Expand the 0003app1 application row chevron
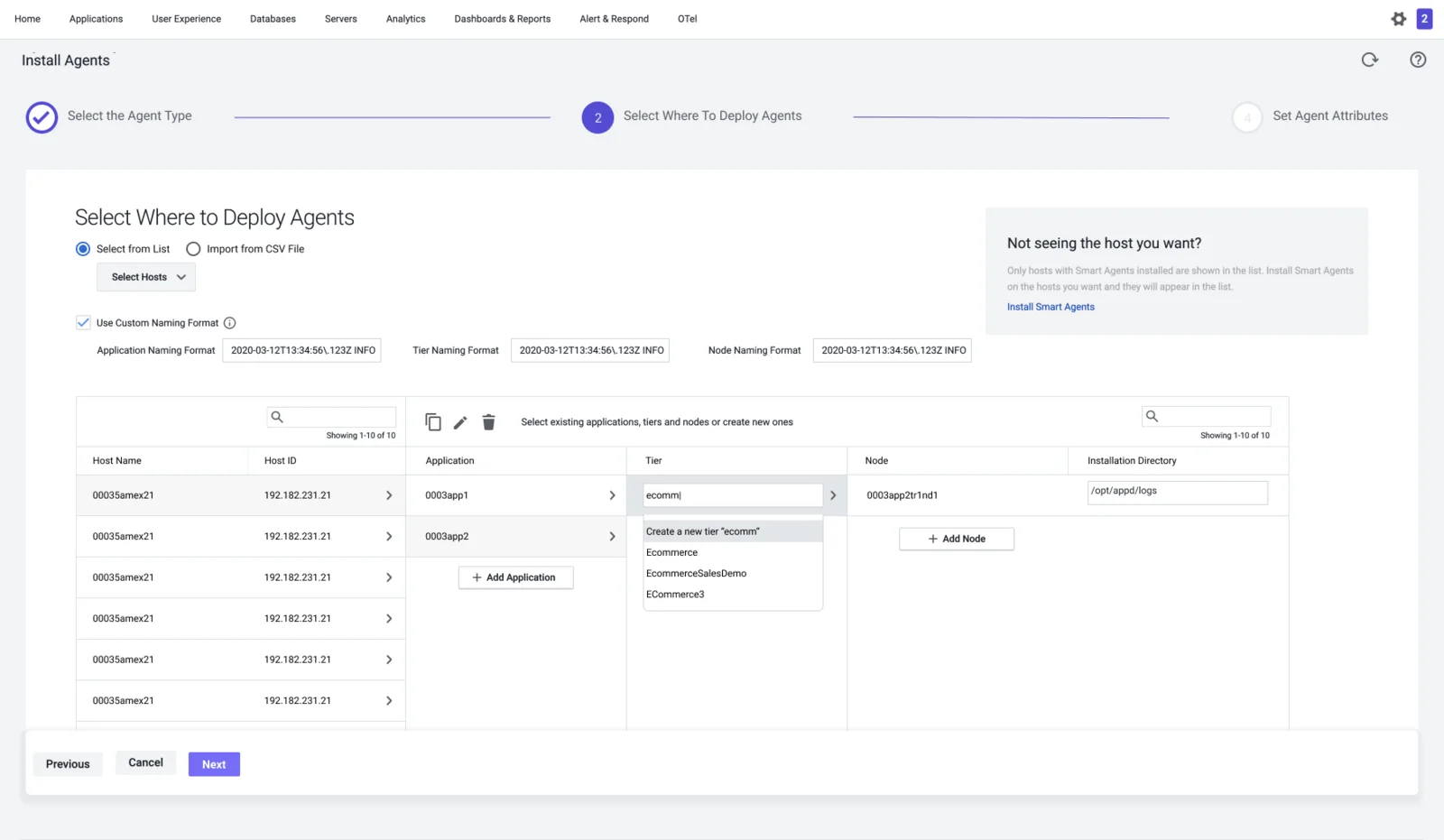Viewport: 1444px width, 840px height. pos(612,495)
